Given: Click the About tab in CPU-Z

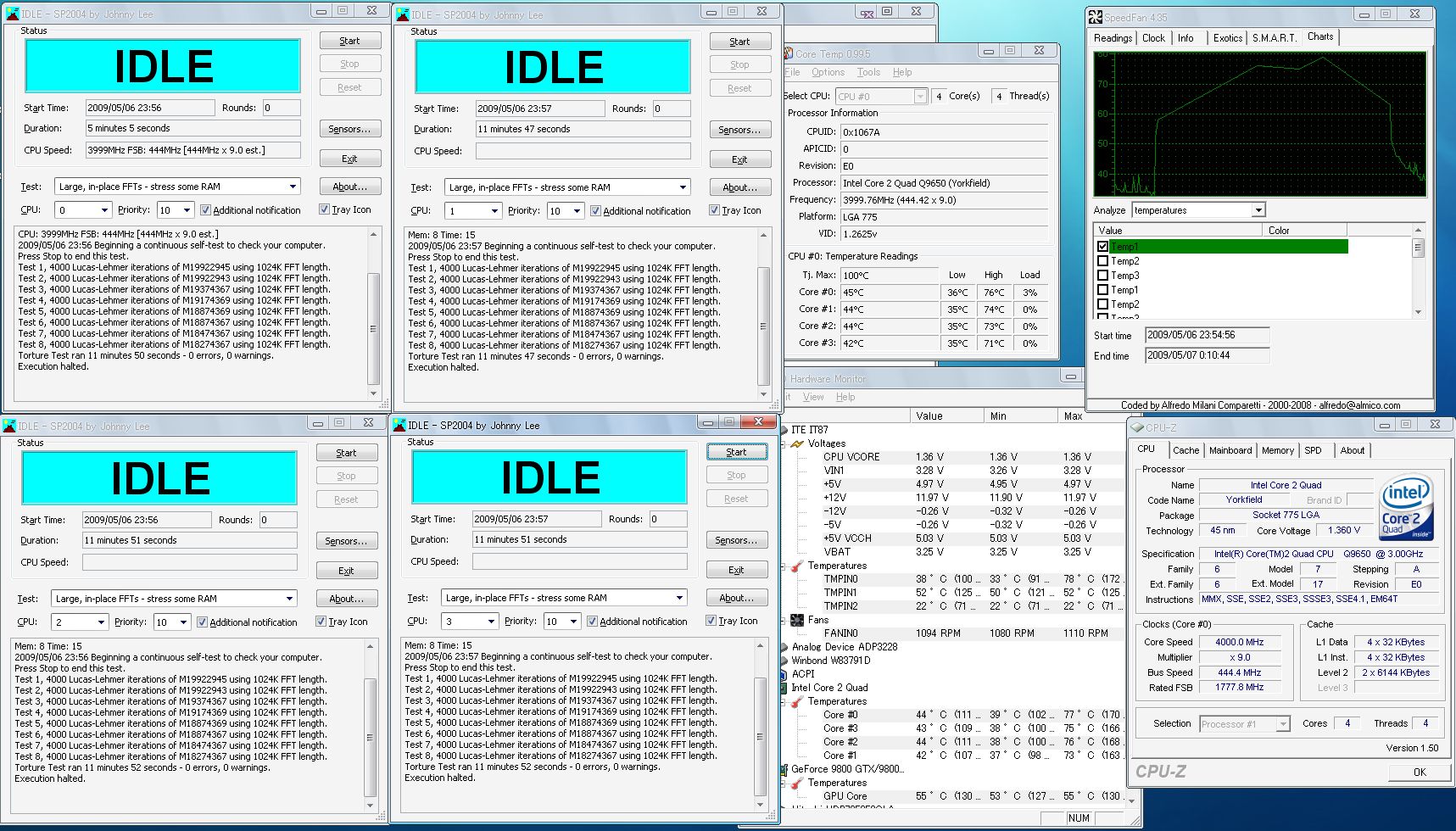Looking at the screenshot, I should point(1352,451).
